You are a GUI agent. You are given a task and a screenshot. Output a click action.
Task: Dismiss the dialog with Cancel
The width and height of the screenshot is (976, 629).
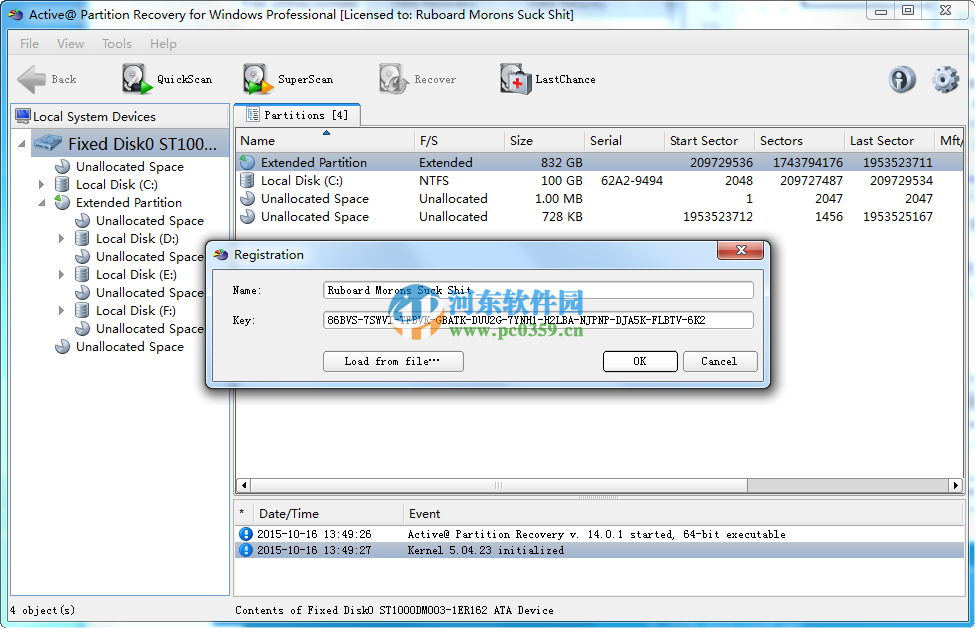click(720, 361)
